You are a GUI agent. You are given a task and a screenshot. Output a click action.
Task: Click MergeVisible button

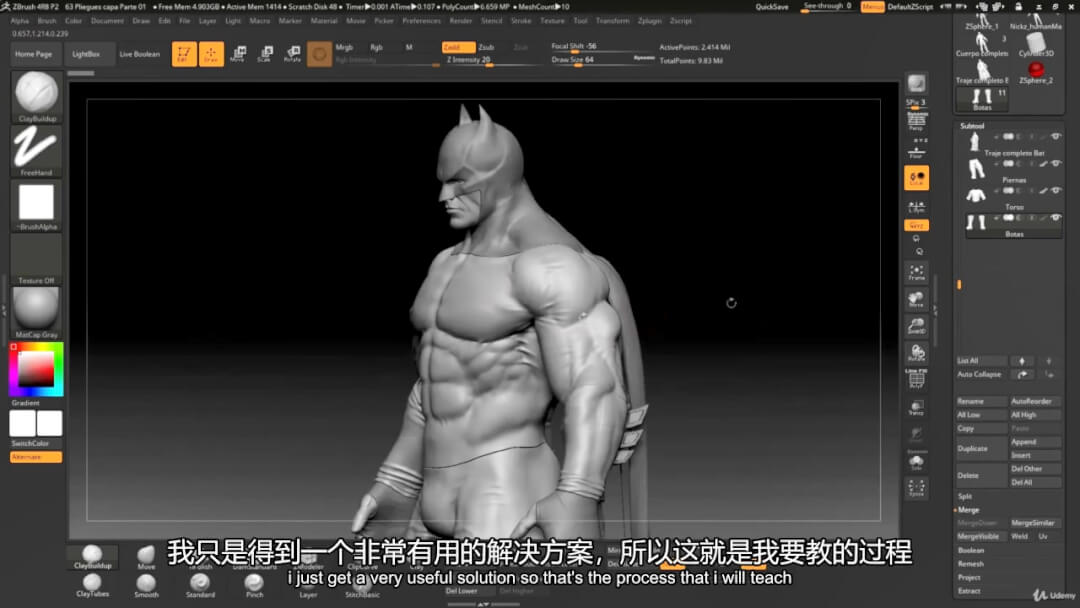click(981, 536)
